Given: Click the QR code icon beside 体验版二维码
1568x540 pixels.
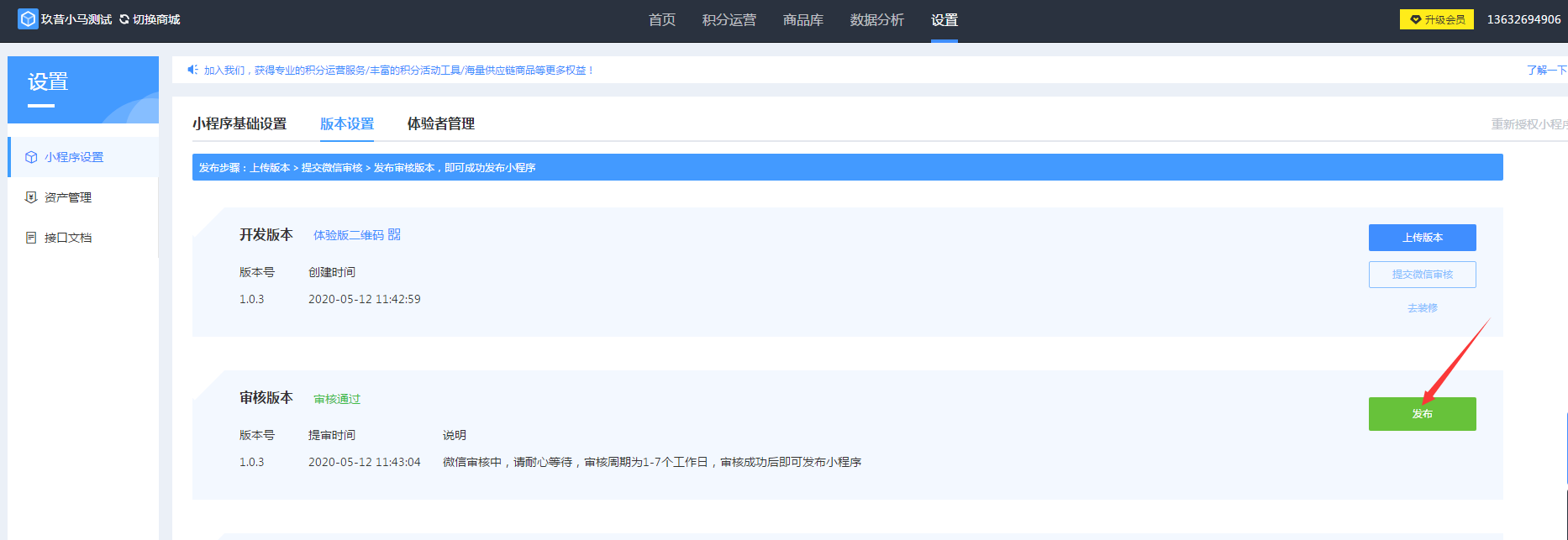Looking at the screenshot, I should click(x=394, y=235).
